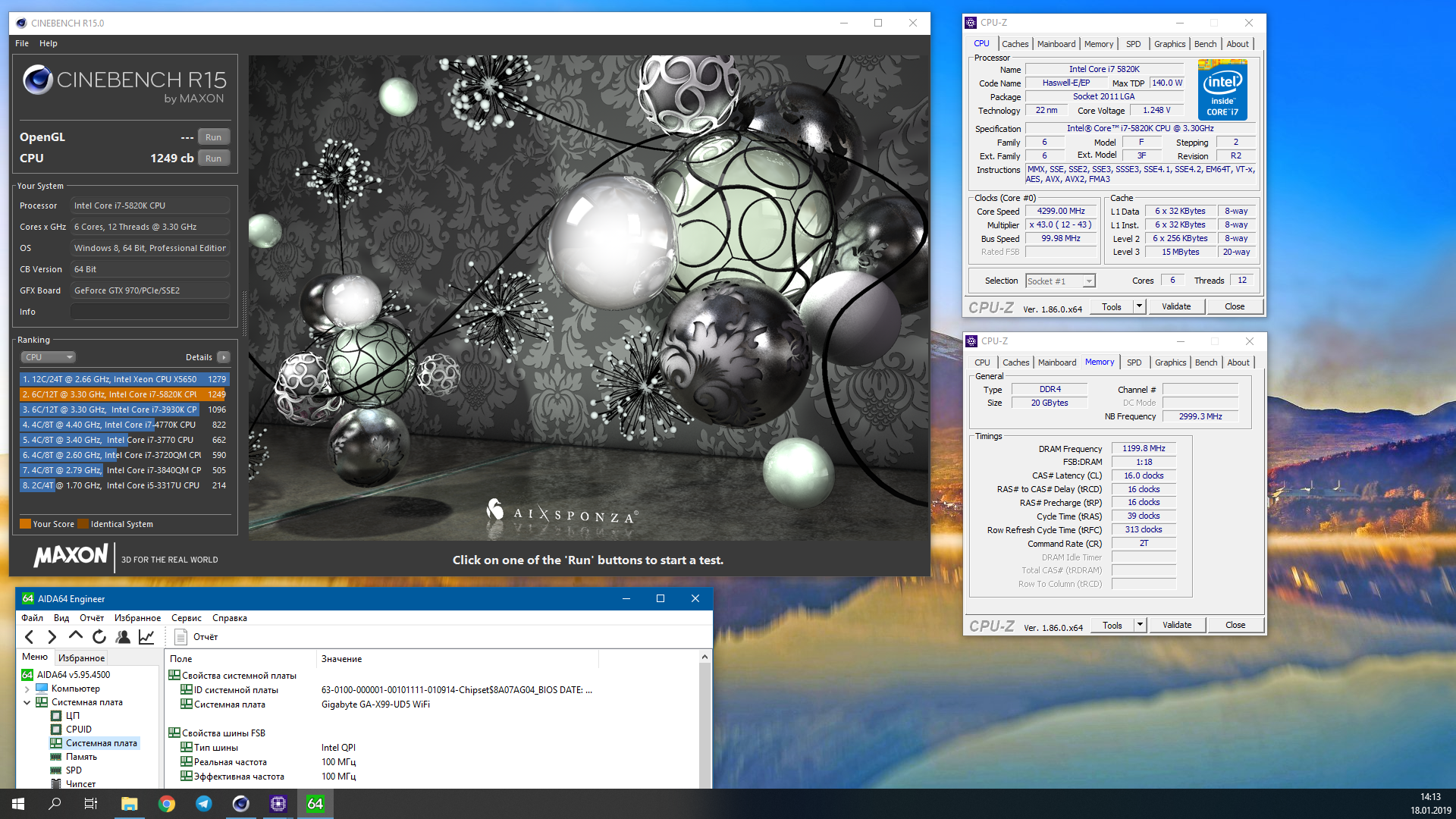
Task: Open About tab in lower CPU-Z window
Action: coord(1238,362)
